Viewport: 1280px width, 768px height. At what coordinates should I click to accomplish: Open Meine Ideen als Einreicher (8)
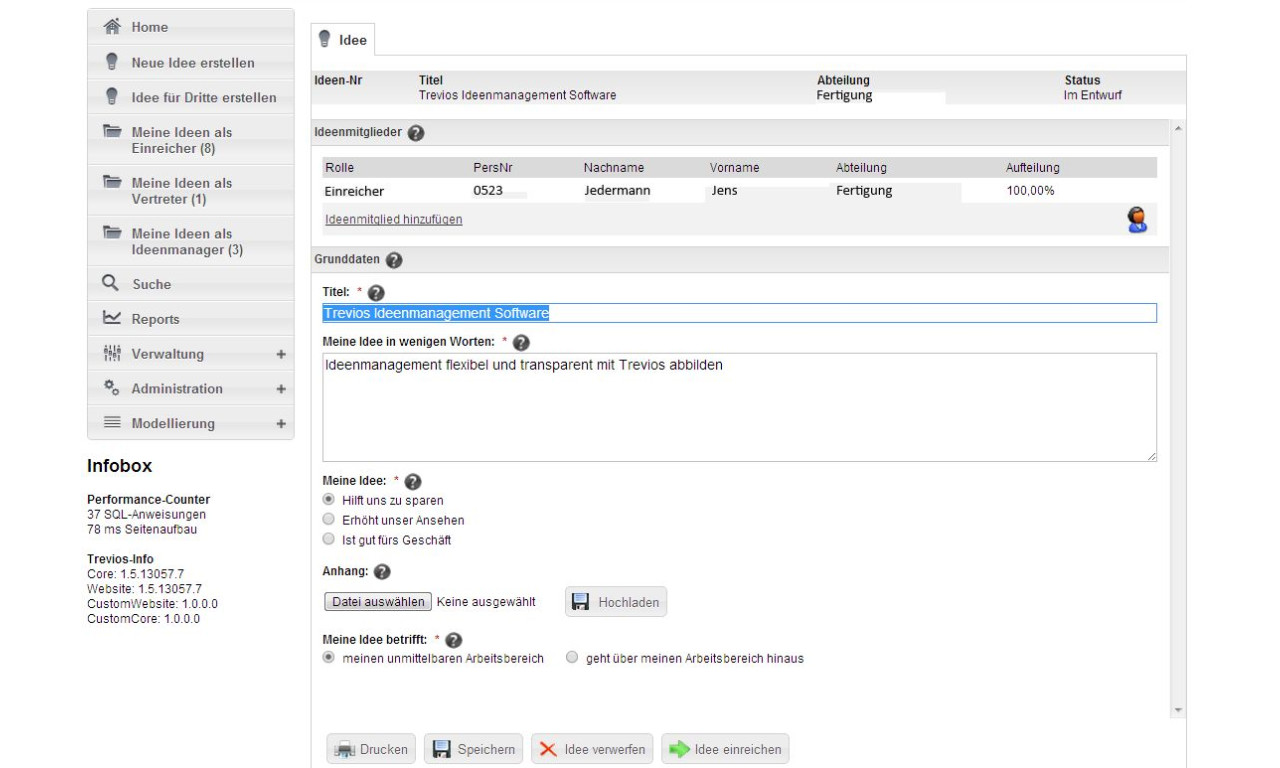point(191,140)
